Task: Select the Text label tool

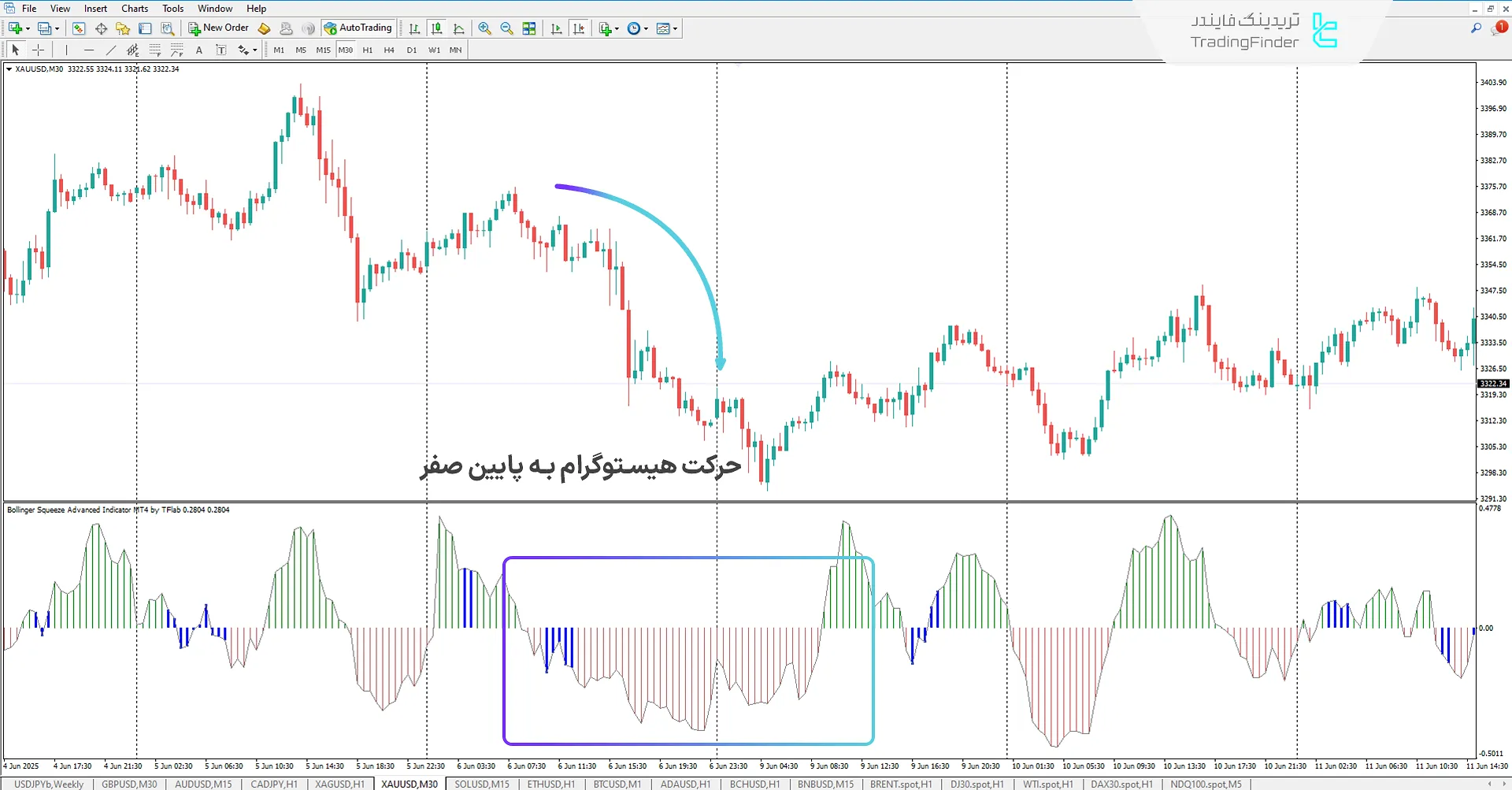Action: tap(199, 50)
